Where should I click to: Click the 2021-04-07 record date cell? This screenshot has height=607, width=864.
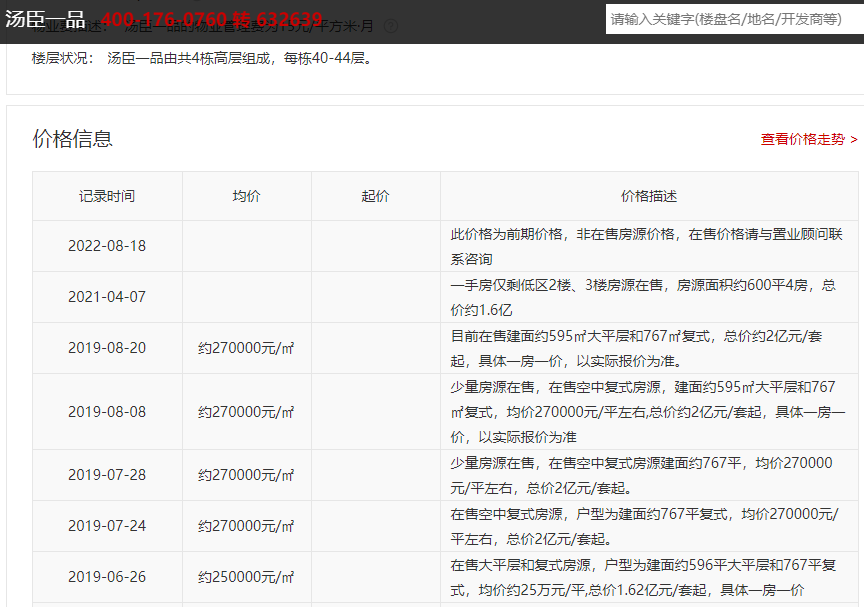click(x=107, y=297)
